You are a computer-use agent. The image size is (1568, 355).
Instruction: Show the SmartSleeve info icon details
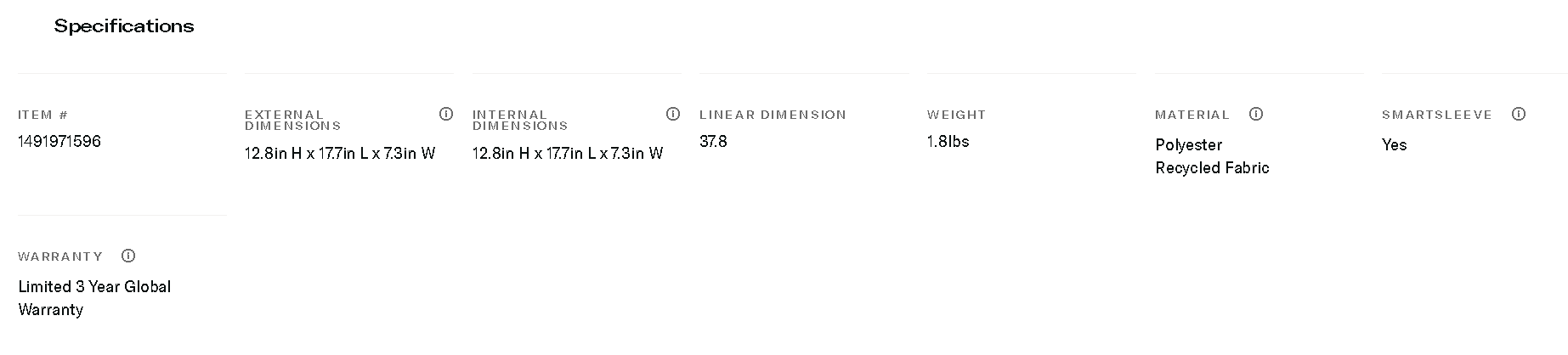point(1519,114)
